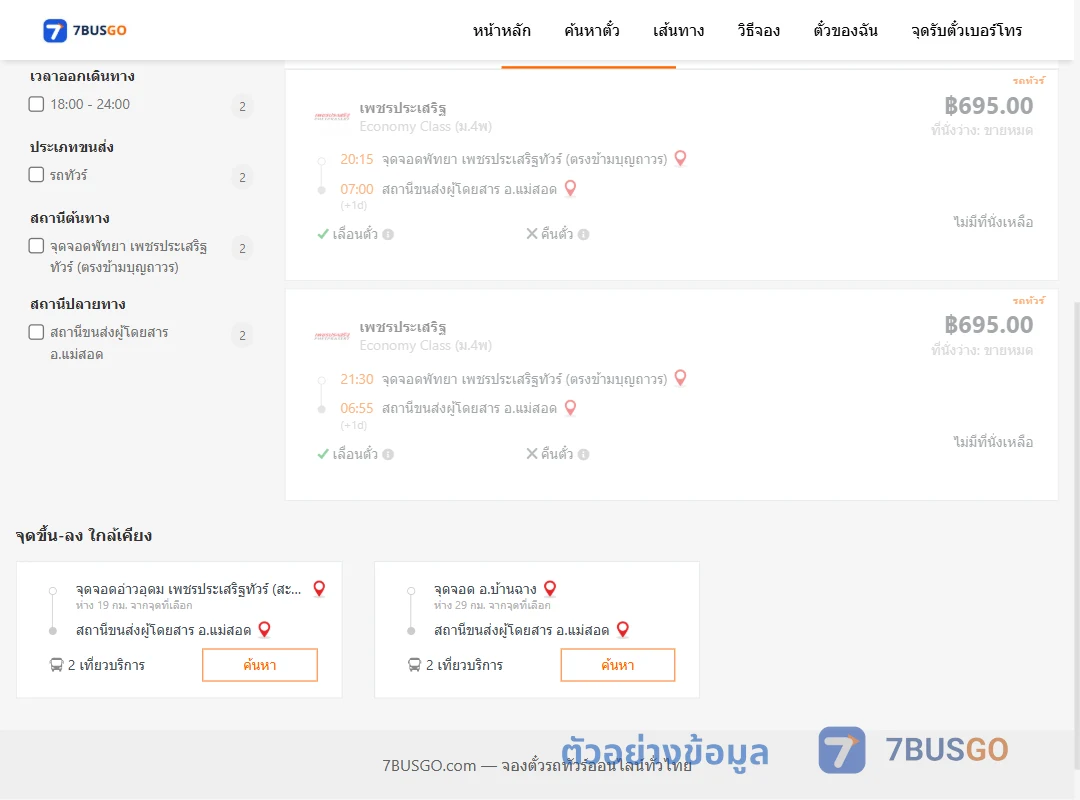This screenshot has height=800, width=1080.
Task: Check the สถานีขนส่งผู้โดยสาร อ.แม่สอด destination filter
Action: click(37, 332)
